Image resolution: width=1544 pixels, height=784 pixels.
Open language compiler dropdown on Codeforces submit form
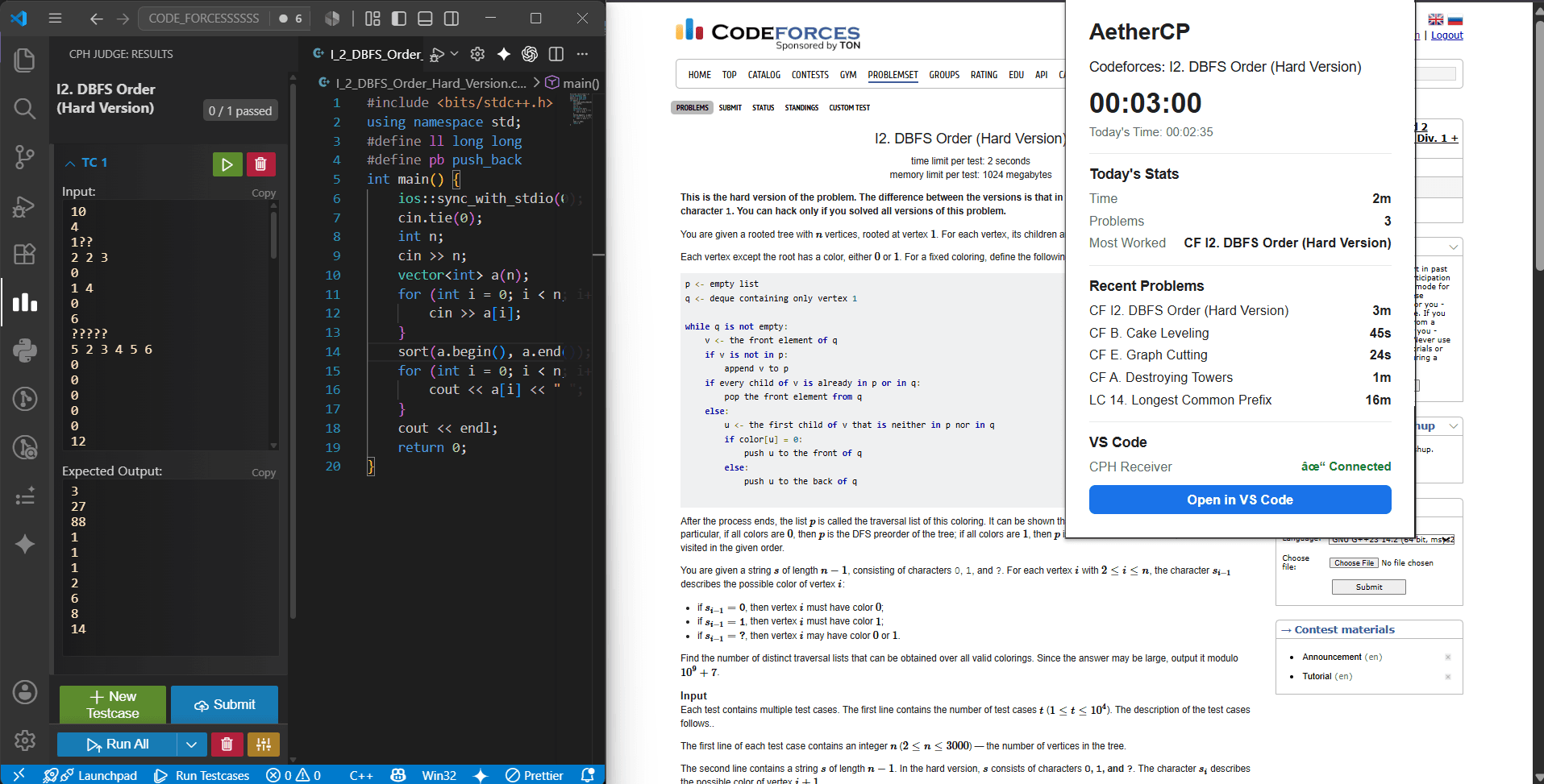click(1392, 539)
